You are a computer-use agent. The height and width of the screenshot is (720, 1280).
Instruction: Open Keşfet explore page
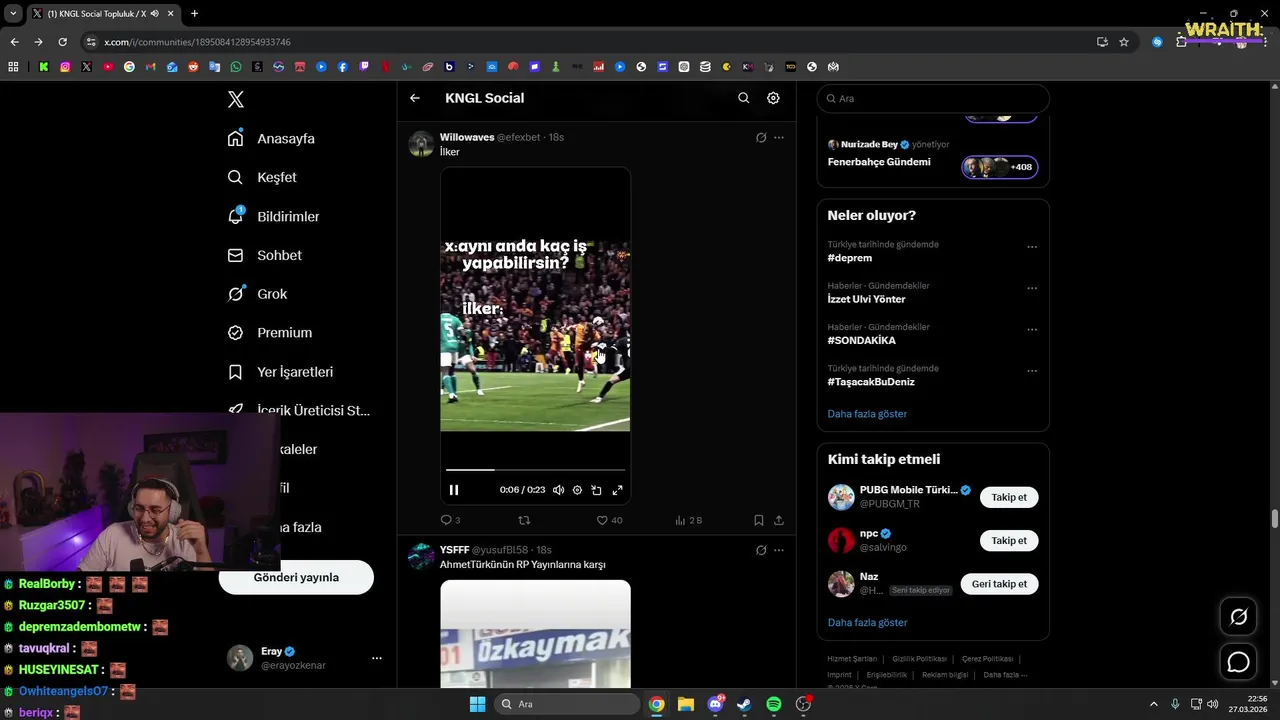pos(262,177)
